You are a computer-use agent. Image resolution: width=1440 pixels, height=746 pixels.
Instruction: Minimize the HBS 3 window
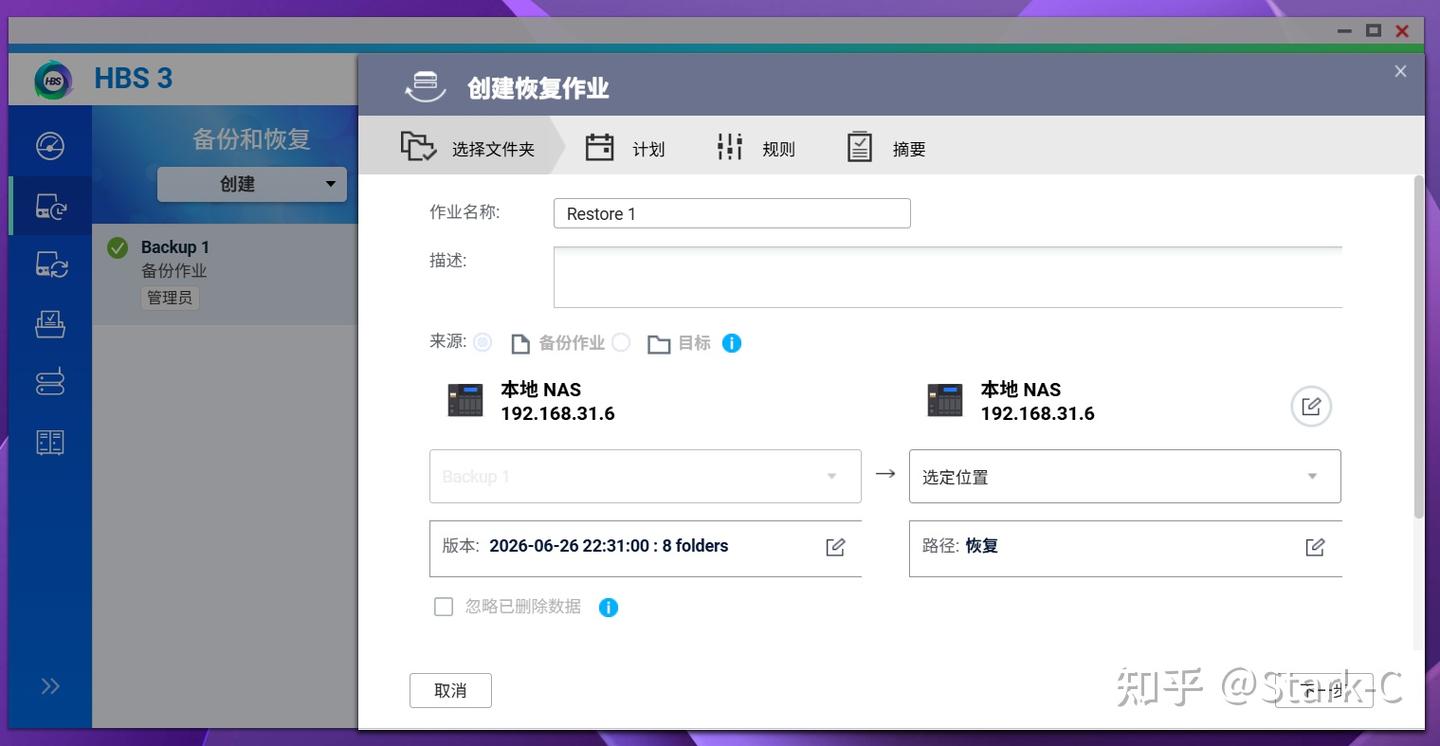1345,31
